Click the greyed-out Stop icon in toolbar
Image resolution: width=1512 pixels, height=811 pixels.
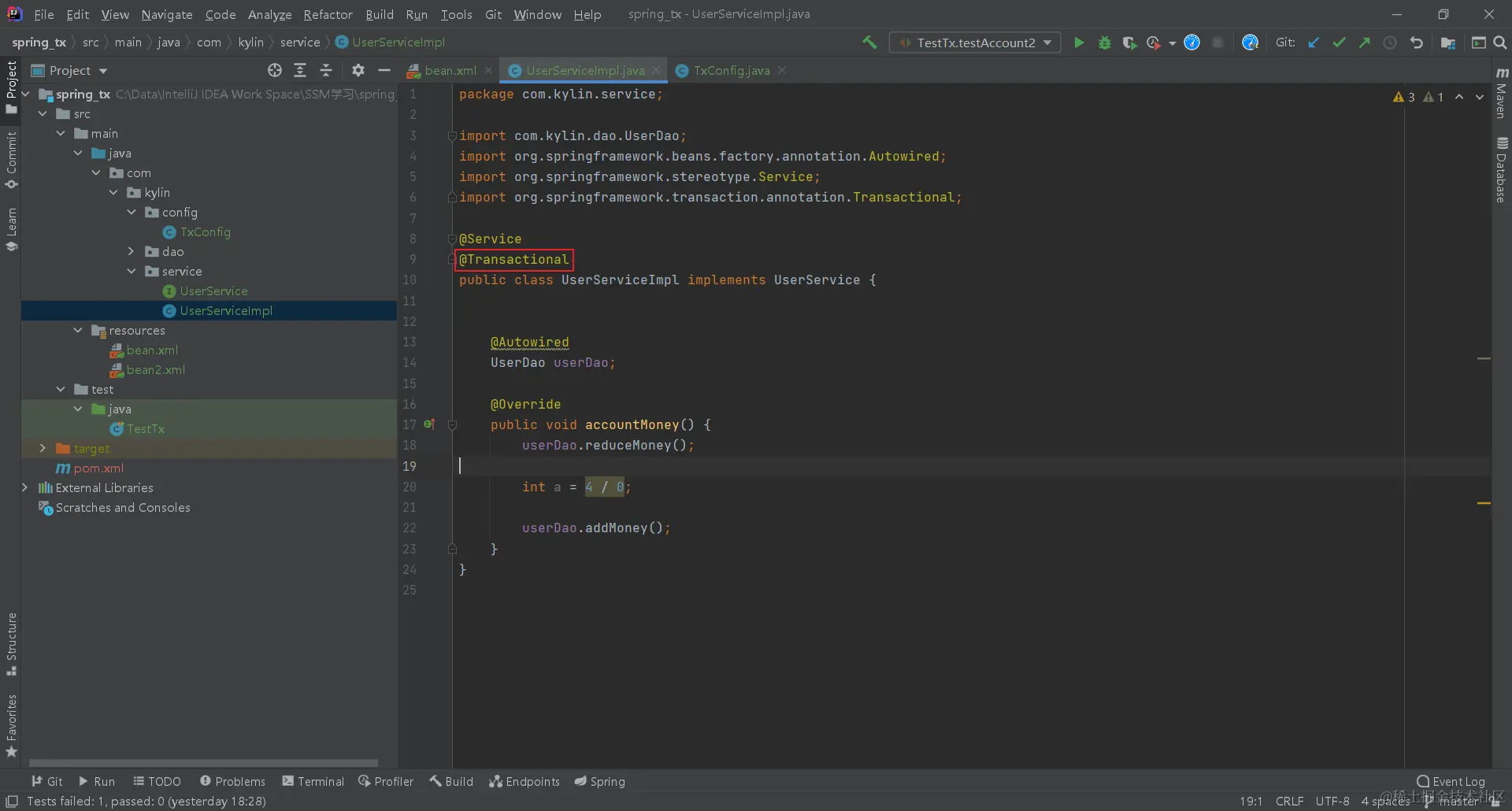1217,43
